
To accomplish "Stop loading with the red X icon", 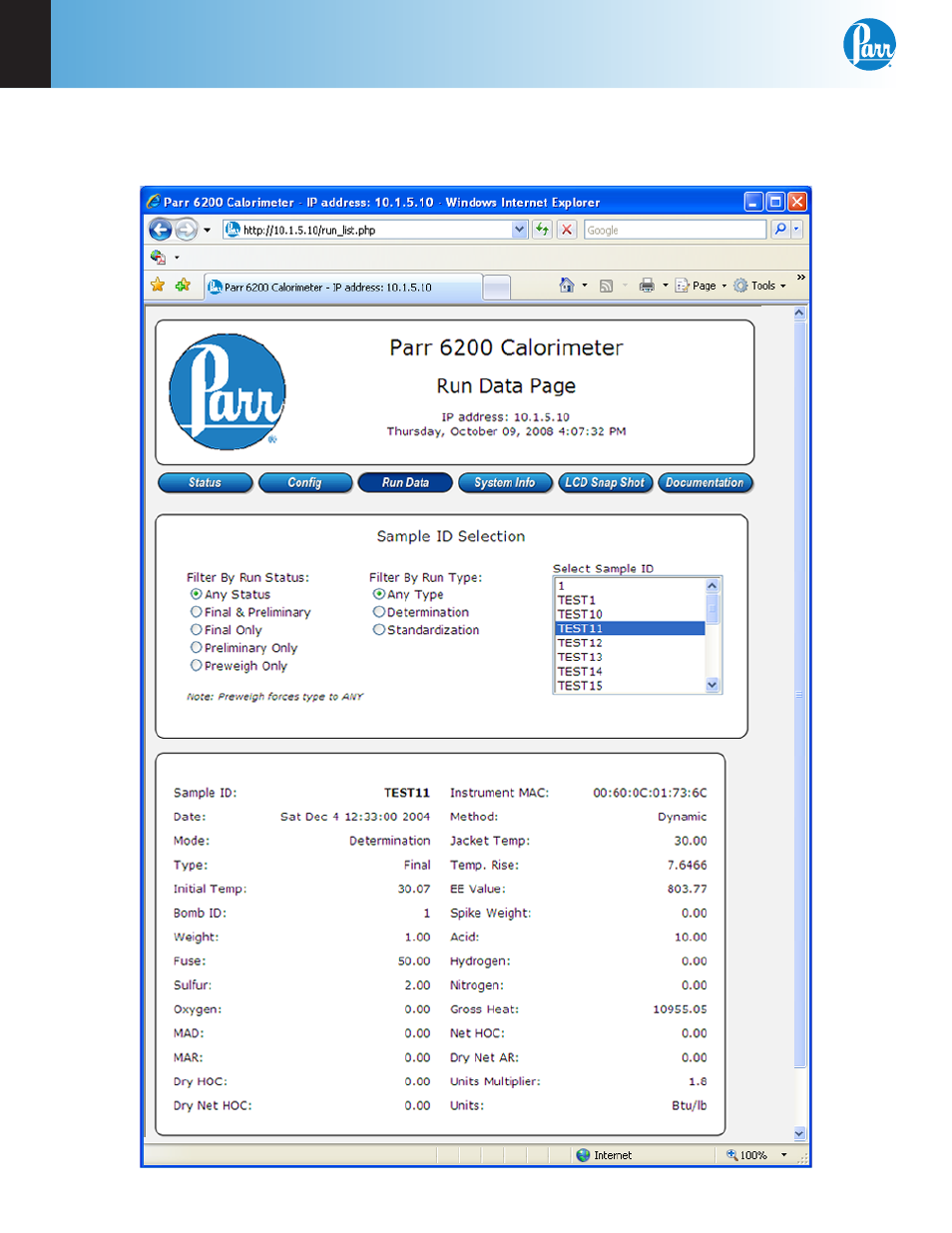I will click(x=567, y=230).
